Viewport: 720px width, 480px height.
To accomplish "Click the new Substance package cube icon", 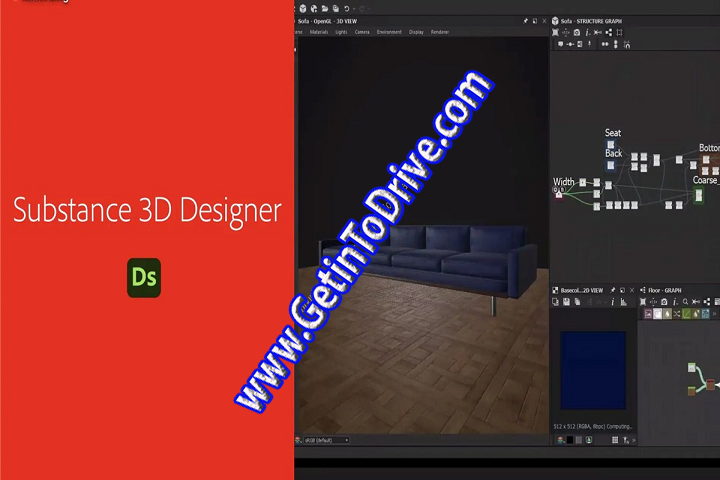I will 303,8.
